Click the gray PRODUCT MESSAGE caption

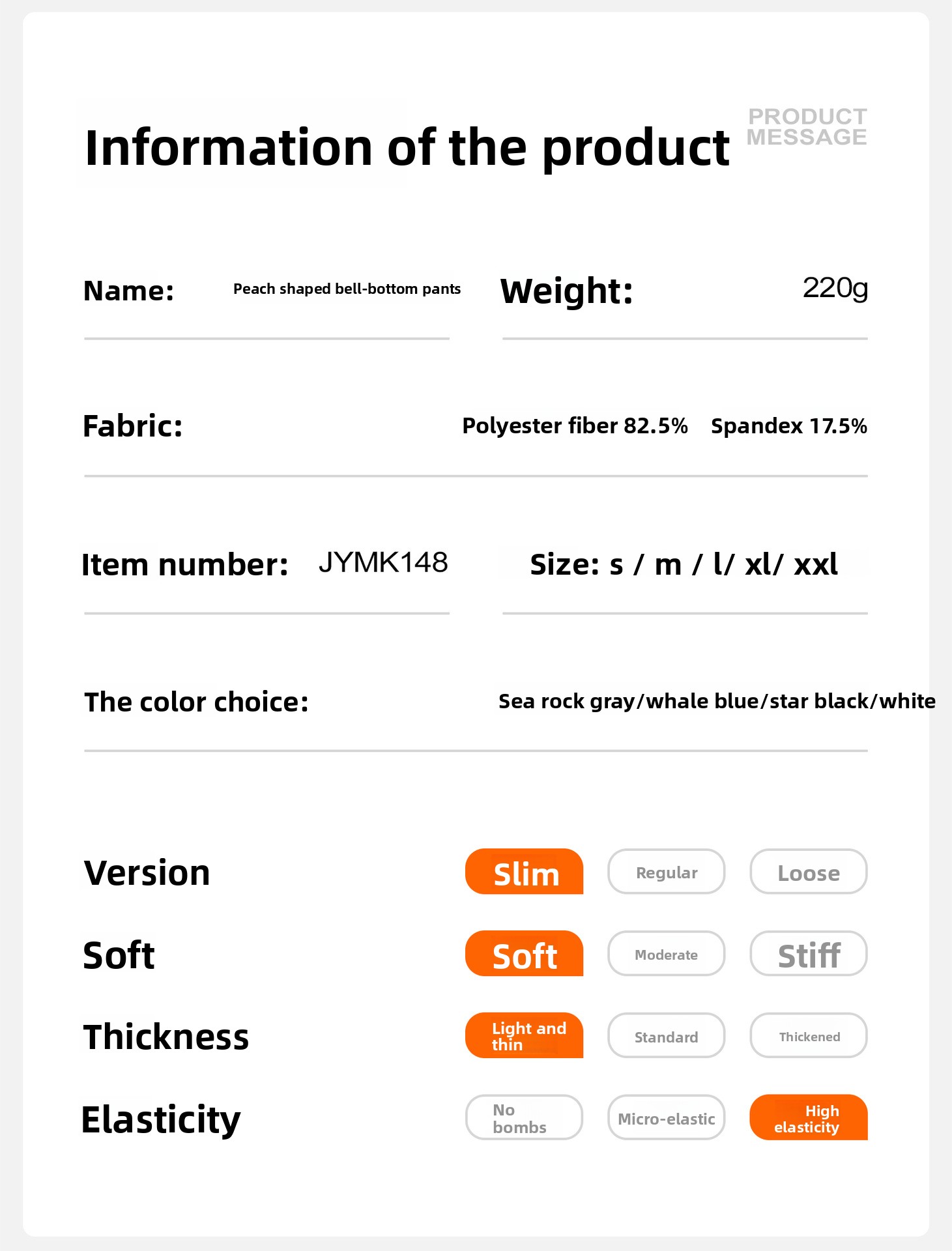807,126
